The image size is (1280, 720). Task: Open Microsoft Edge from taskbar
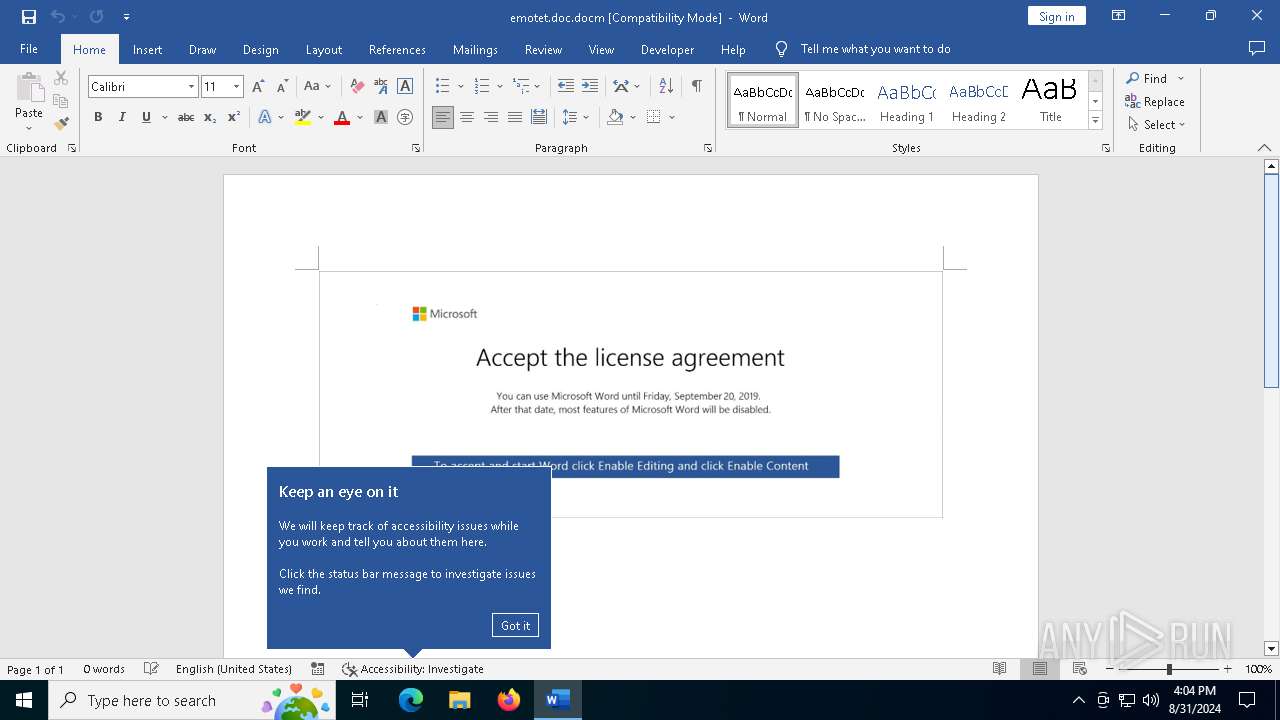411,700
